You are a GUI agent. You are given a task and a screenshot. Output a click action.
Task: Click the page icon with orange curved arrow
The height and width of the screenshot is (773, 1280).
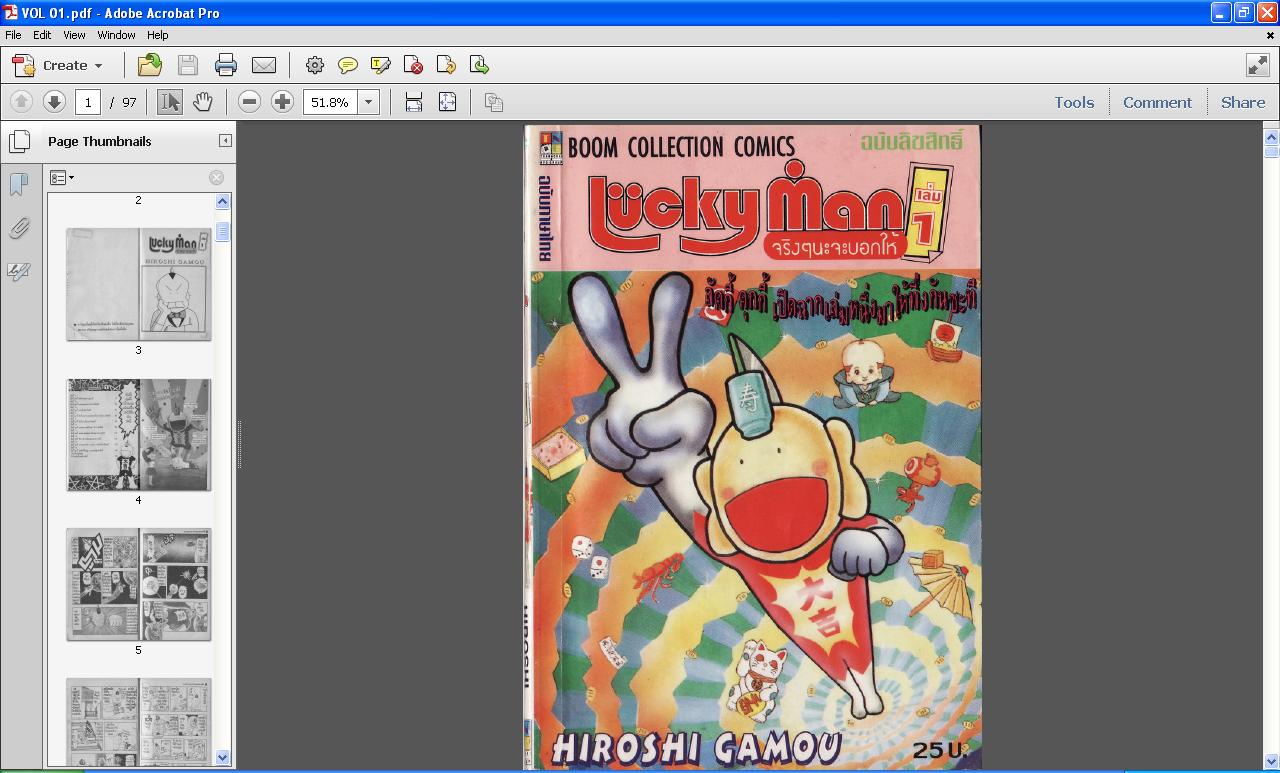pyautogui.click(x=447, y=65)
